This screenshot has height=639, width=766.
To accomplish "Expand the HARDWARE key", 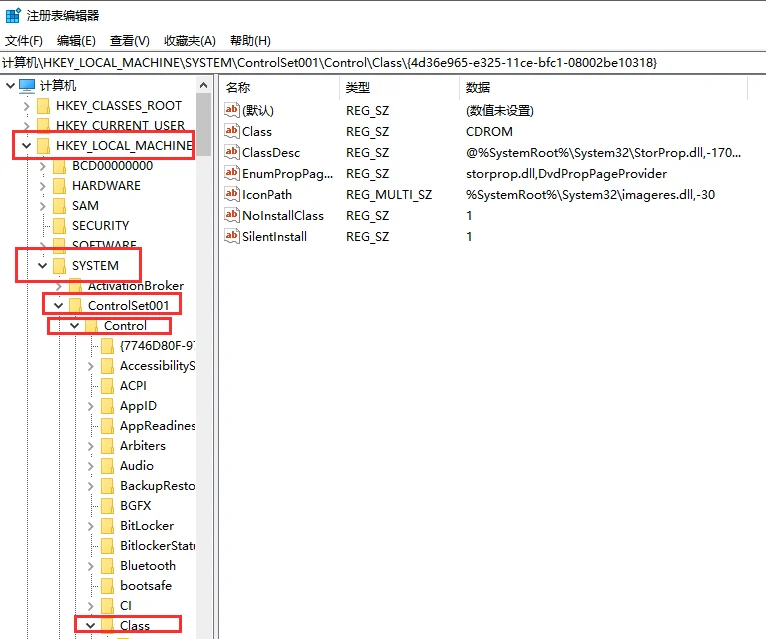I will tap(42, 186).
